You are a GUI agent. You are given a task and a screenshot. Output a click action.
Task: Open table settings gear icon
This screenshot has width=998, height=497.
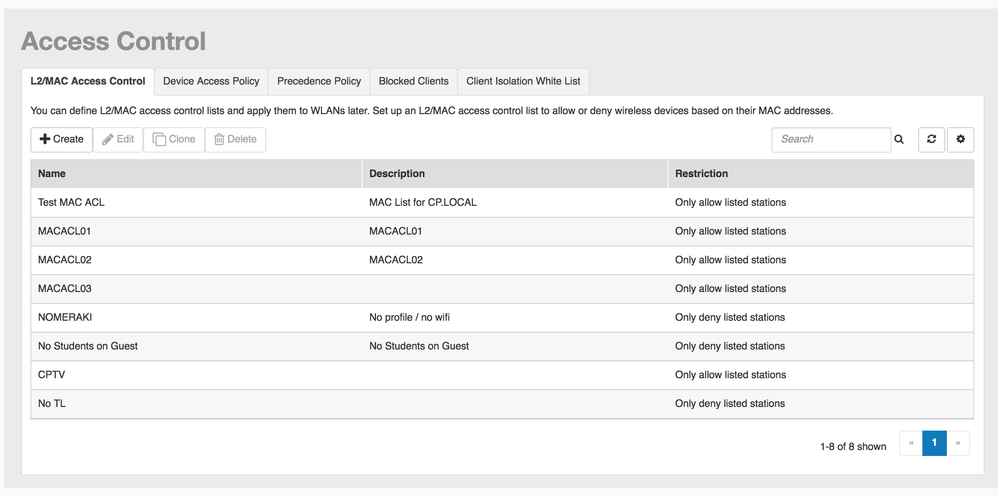click(x=961, y=140)
